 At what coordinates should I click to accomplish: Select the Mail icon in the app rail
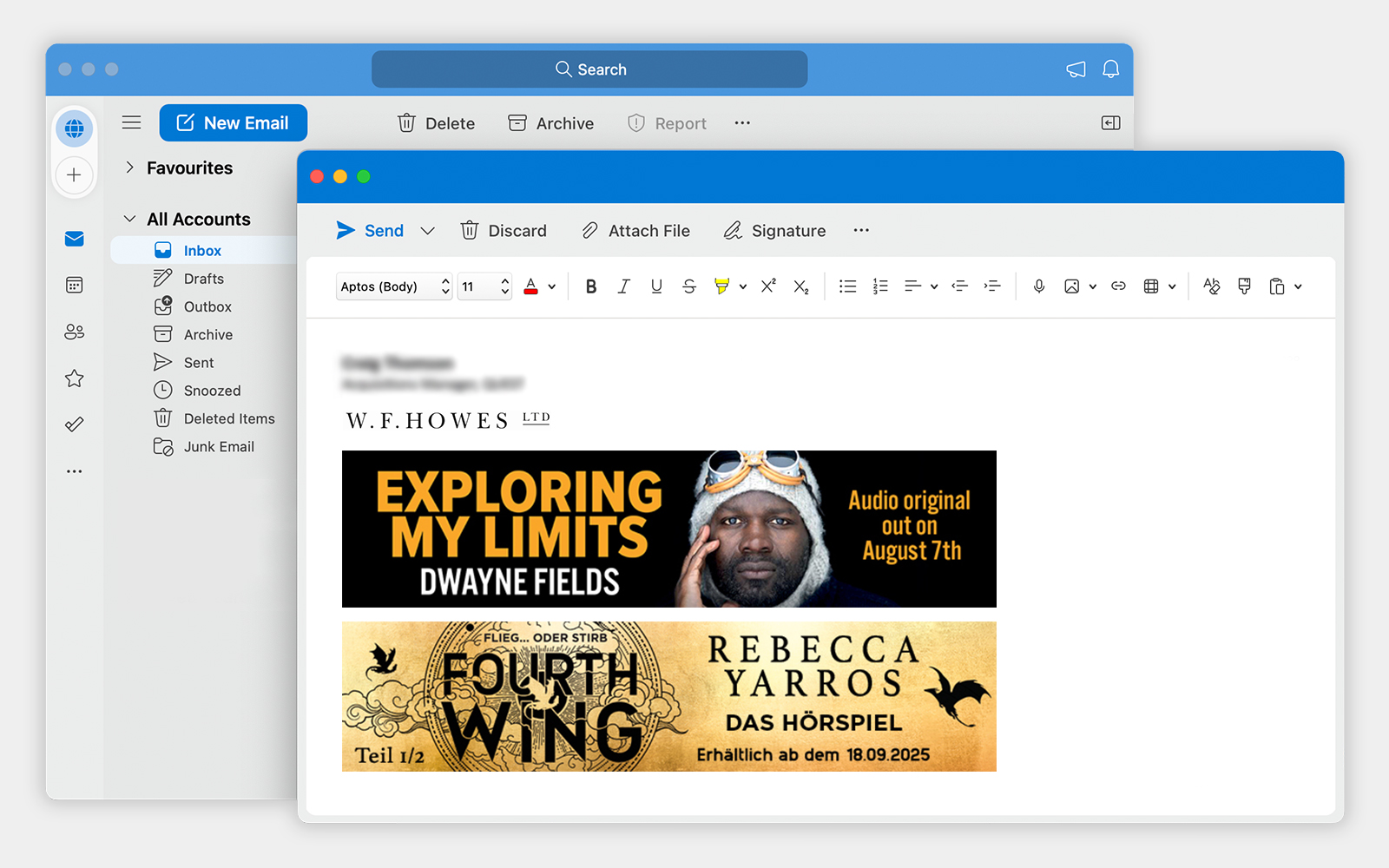click(75, 239)
